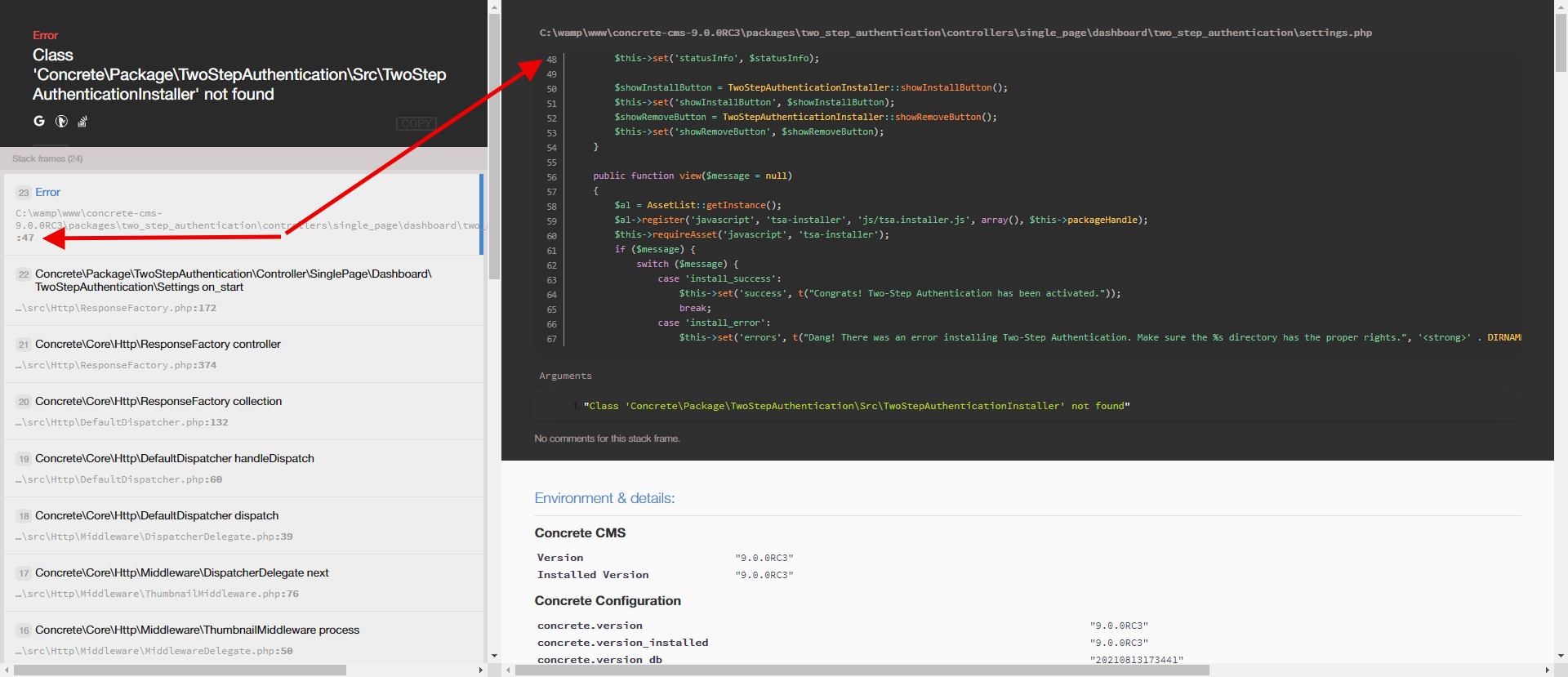Select frame 21 ResponseFactory controller
1568x677 pixels.
[x=243, y=354]
